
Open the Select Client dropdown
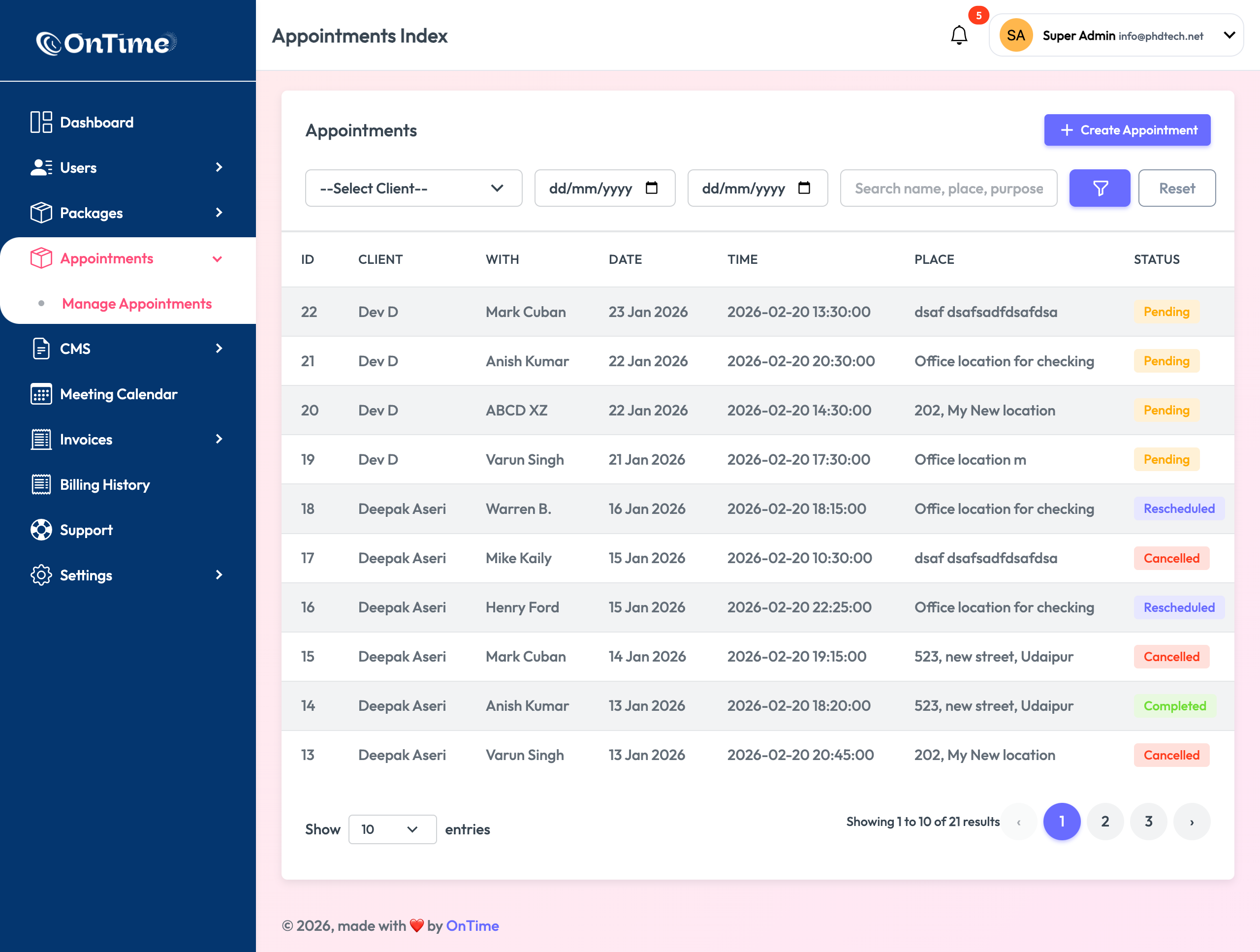413,188
